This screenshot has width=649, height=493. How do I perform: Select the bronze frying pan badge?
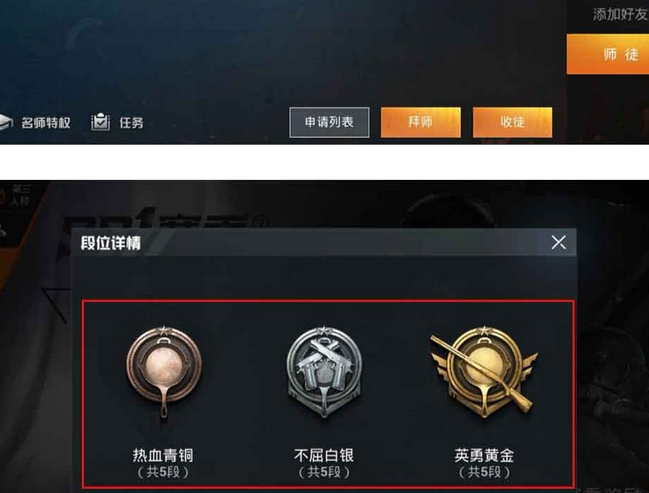164,371
